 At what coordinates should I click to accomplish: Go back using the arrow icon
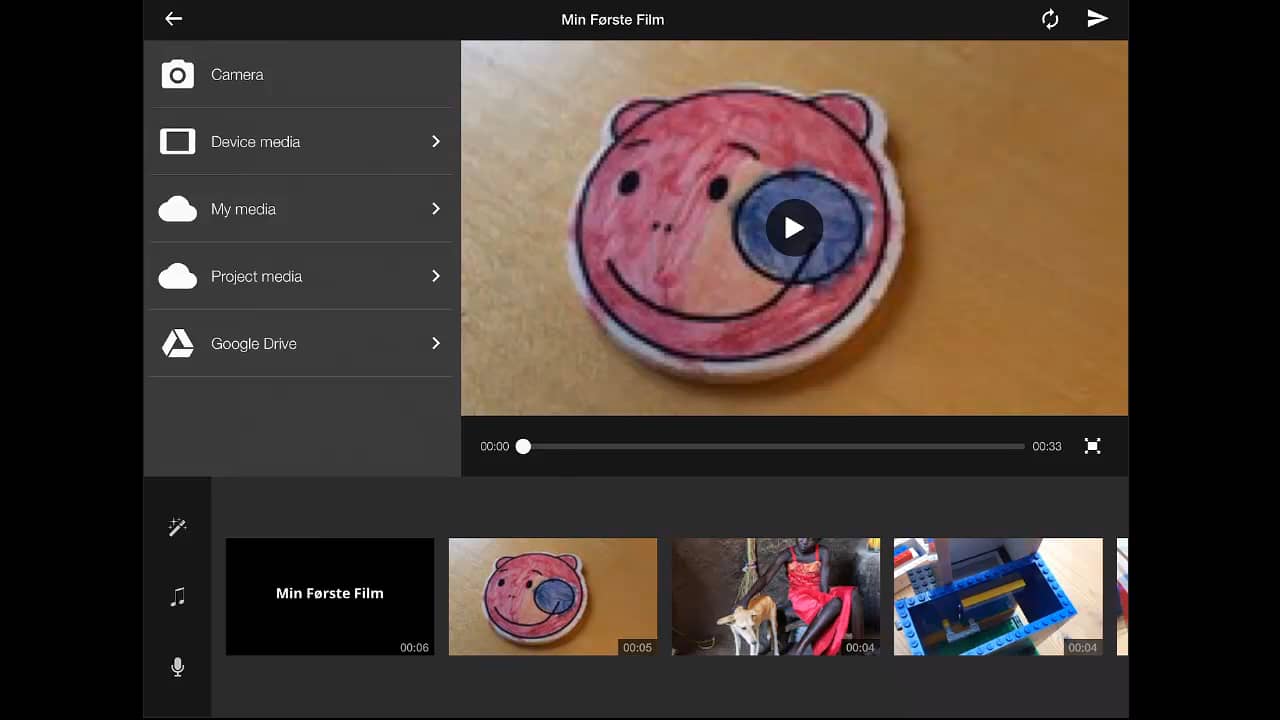(174, 19)
